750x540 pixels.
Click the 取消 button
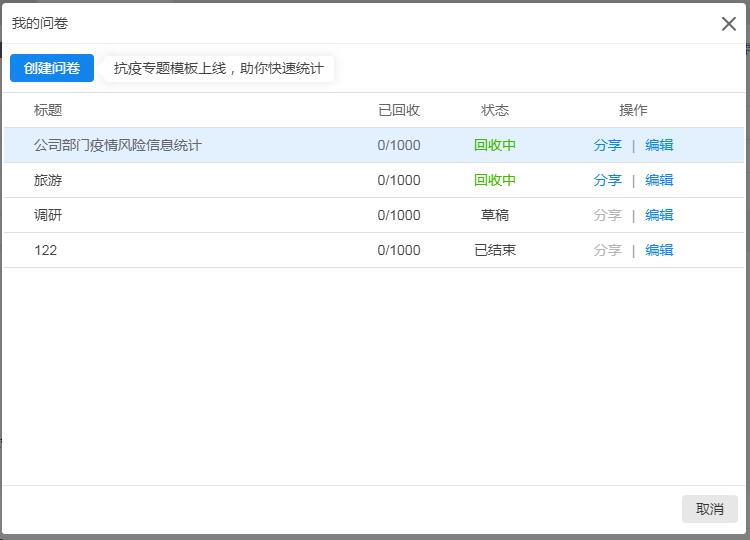click(709, 509)
